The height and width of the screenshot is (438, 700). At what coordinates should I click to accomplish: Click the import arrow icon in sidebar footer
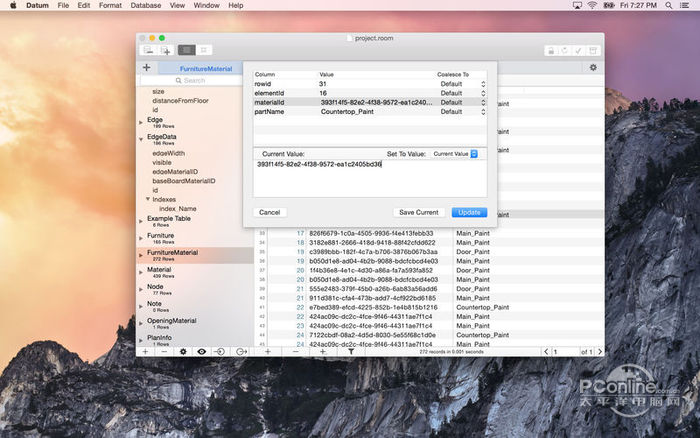click(x=220, y=352)
